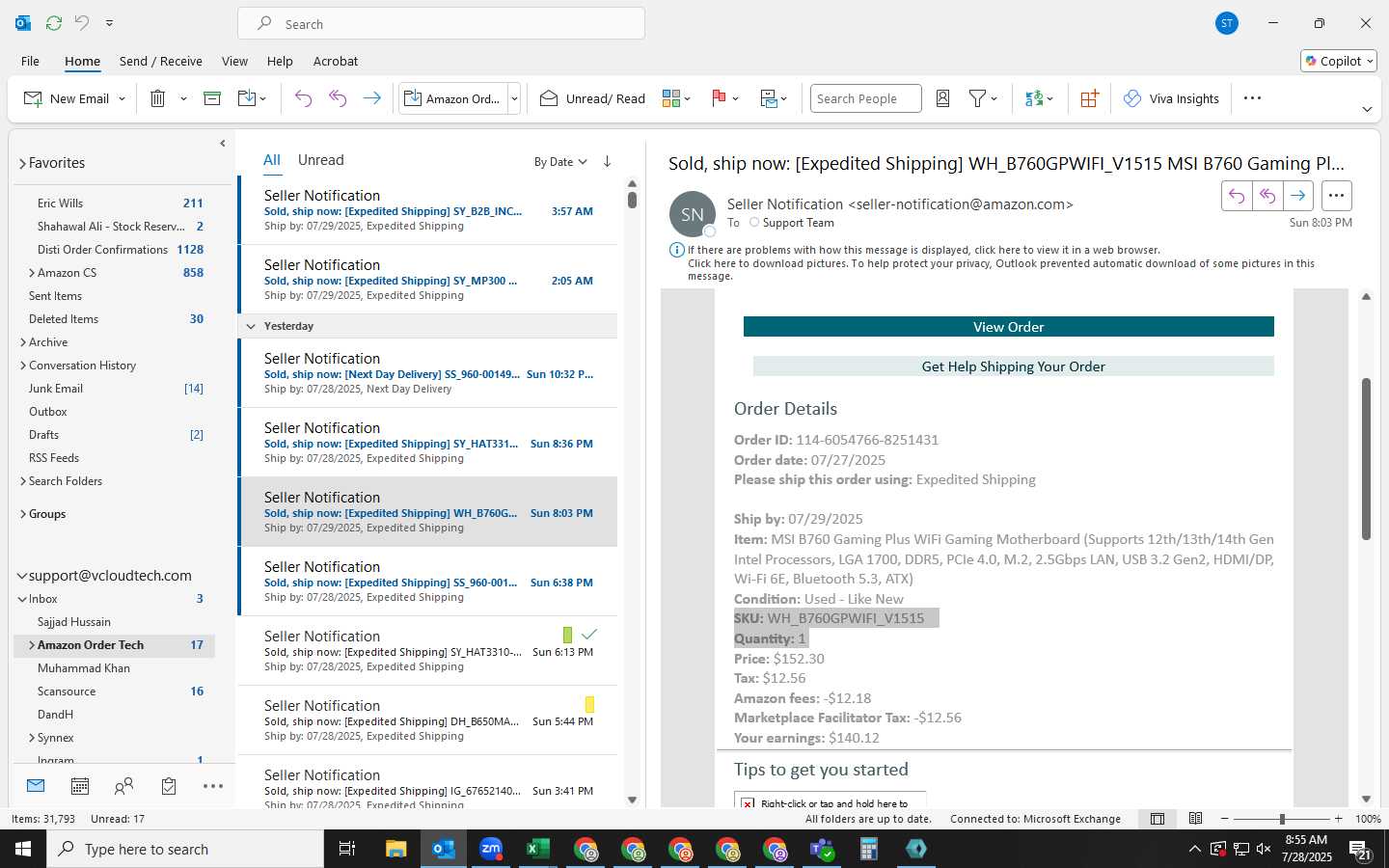This screenshot has height=868, width=1389.
Task: Open more navigation options ellipsis
Action: point(213,786)
